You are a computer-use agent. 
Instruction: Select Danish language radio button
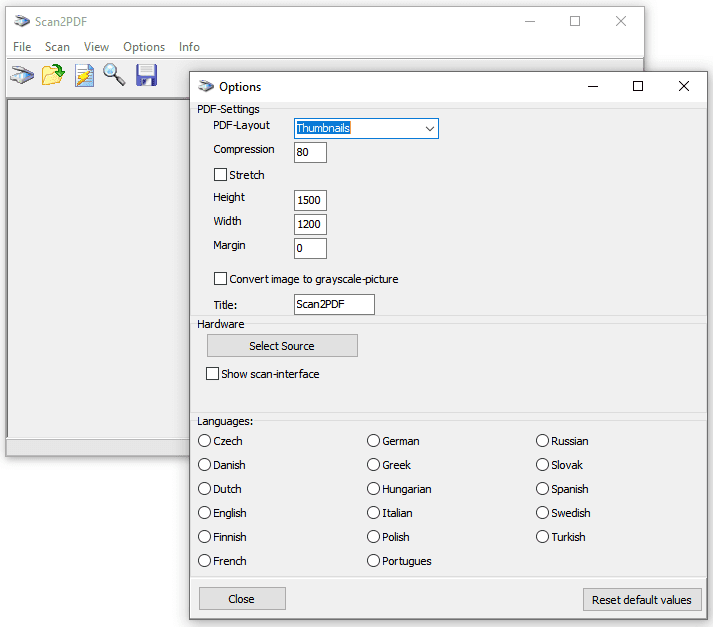205,465
